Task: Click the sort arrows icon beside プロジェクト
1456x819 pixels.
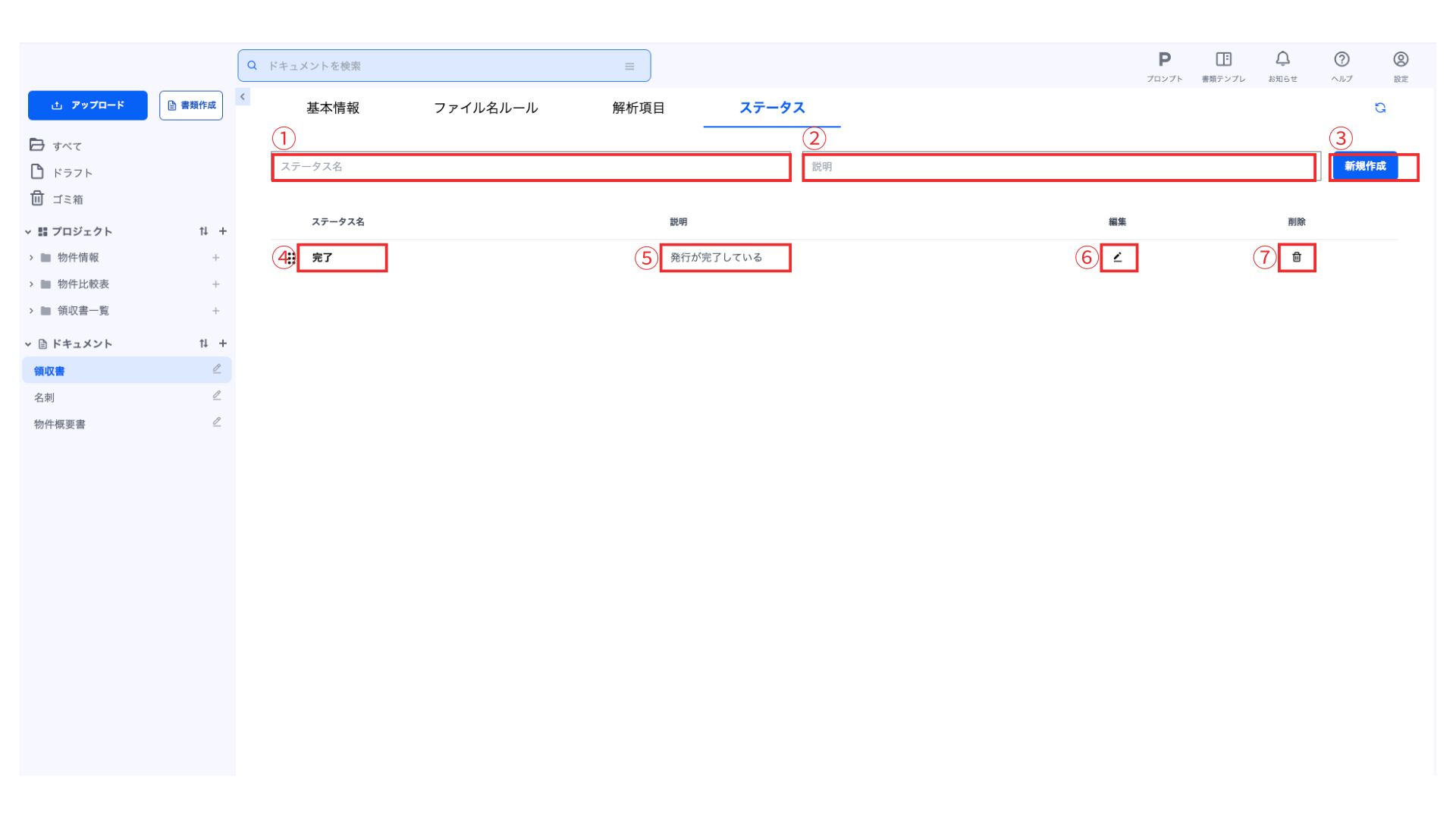Action: [x=203, y=231]
